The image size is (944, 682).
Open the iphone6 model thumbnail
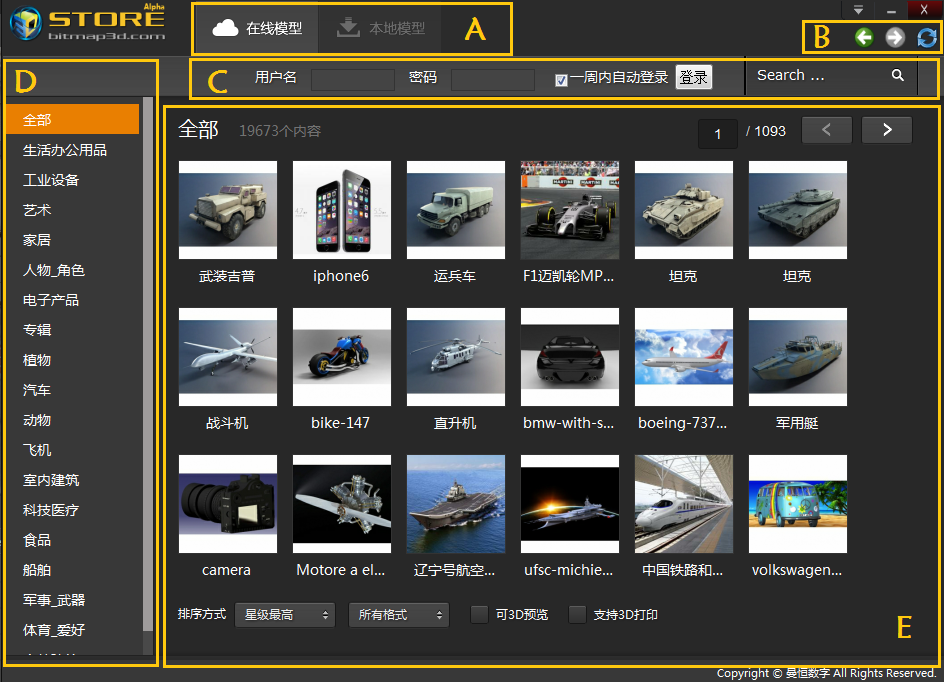coord(342,210)
